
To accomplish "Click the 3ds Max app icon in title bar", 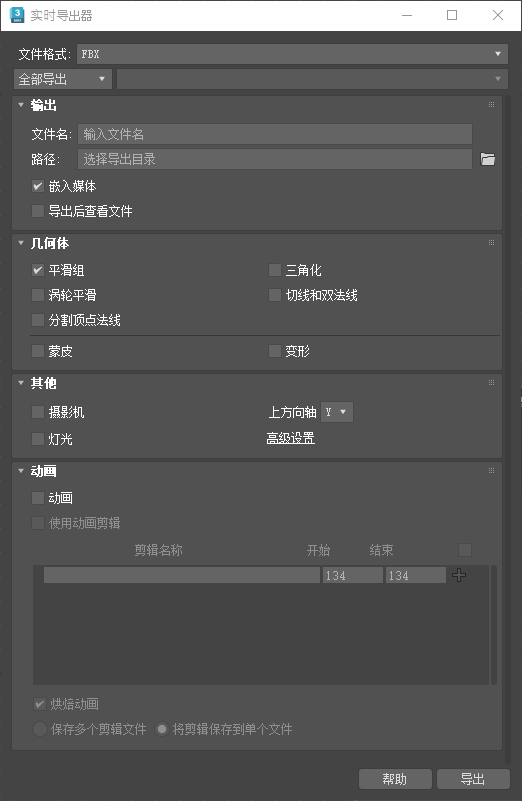I will pyautogui.click(x=17, y=15).
